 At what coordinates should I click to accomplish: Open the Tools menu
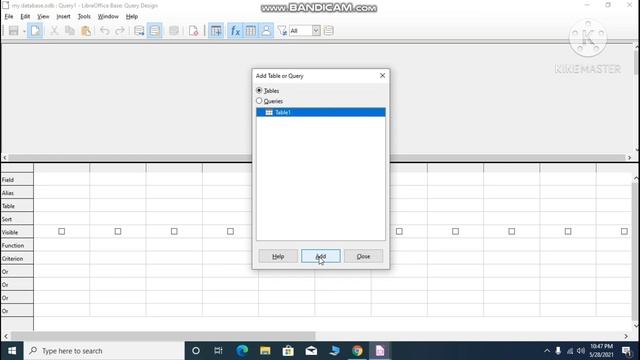tap(84, 16)
